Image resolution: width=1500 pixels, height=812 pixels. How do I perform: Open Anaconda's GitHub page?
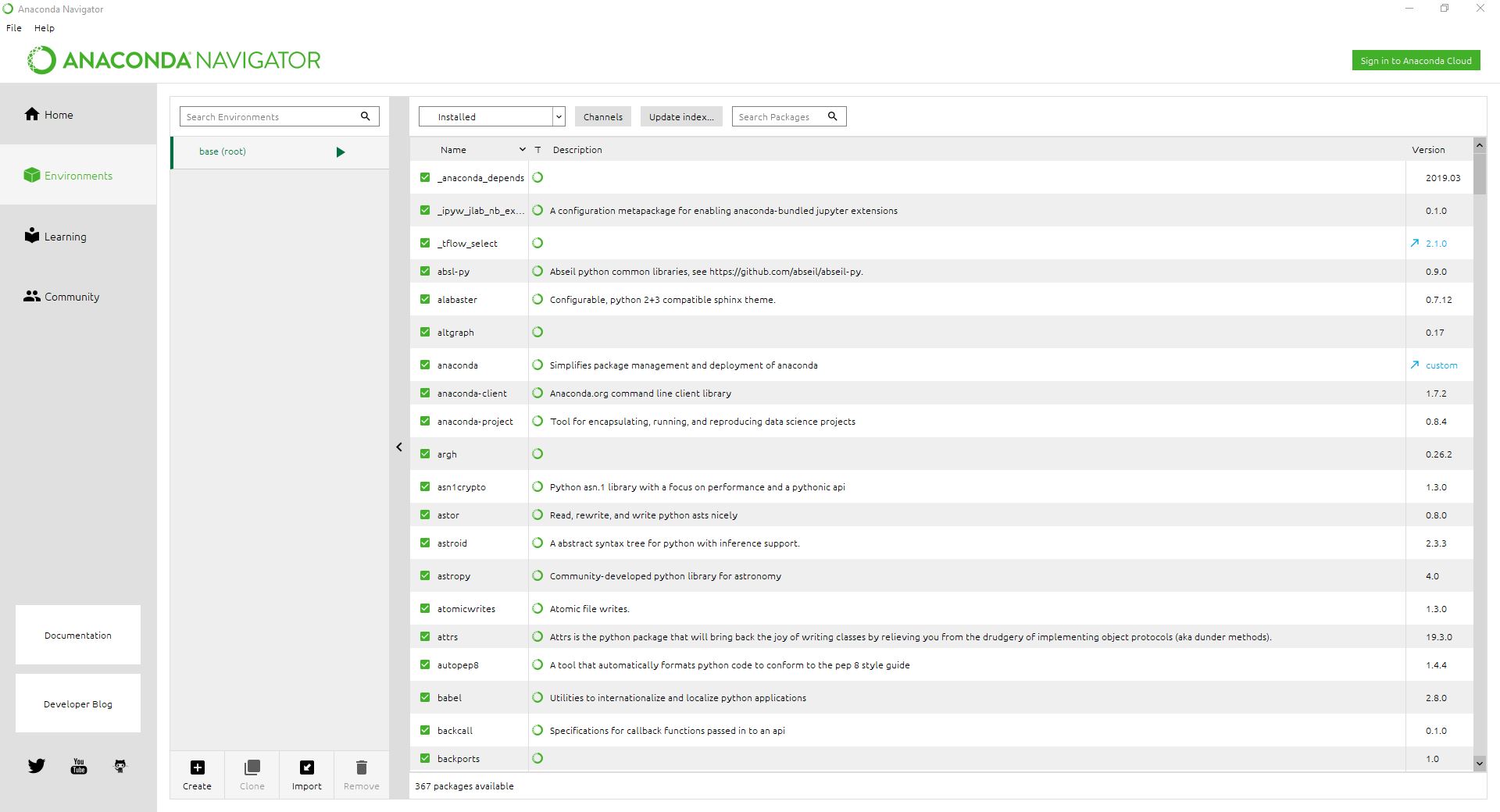(120, 766)
